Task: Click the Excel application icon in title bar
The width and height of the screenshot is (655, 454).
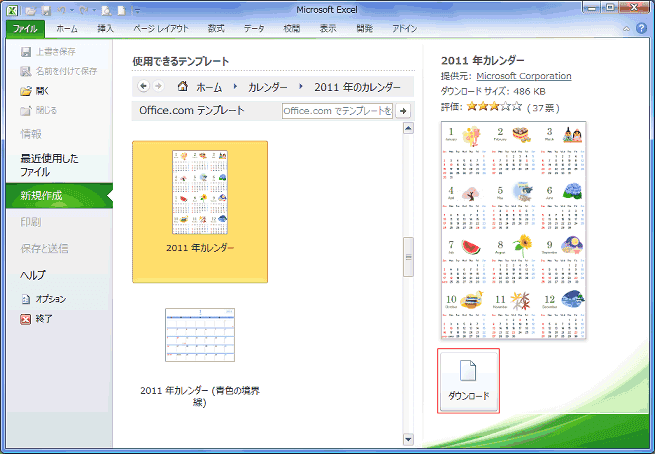Action: pos(13,10)
